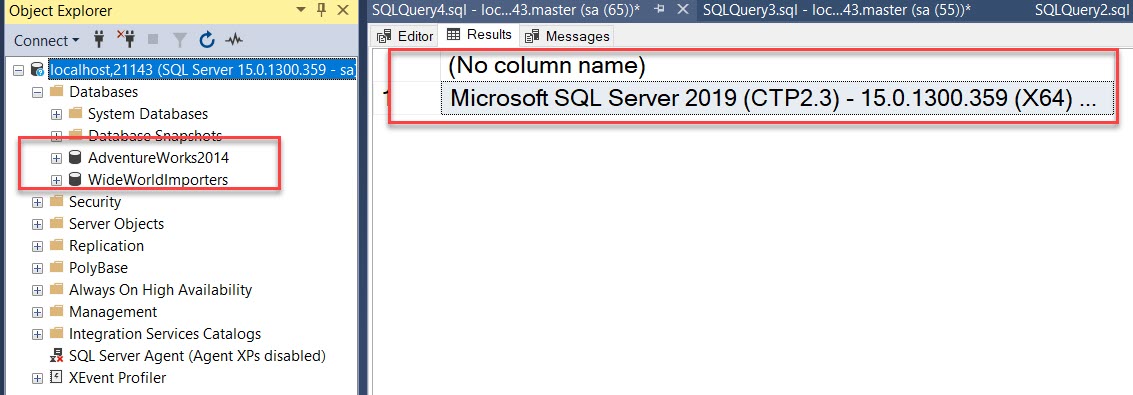Image resolution: width=1133 pixels, height=395 pixels.
Task: Select System Databases in the tree
Action: (147, 114)
